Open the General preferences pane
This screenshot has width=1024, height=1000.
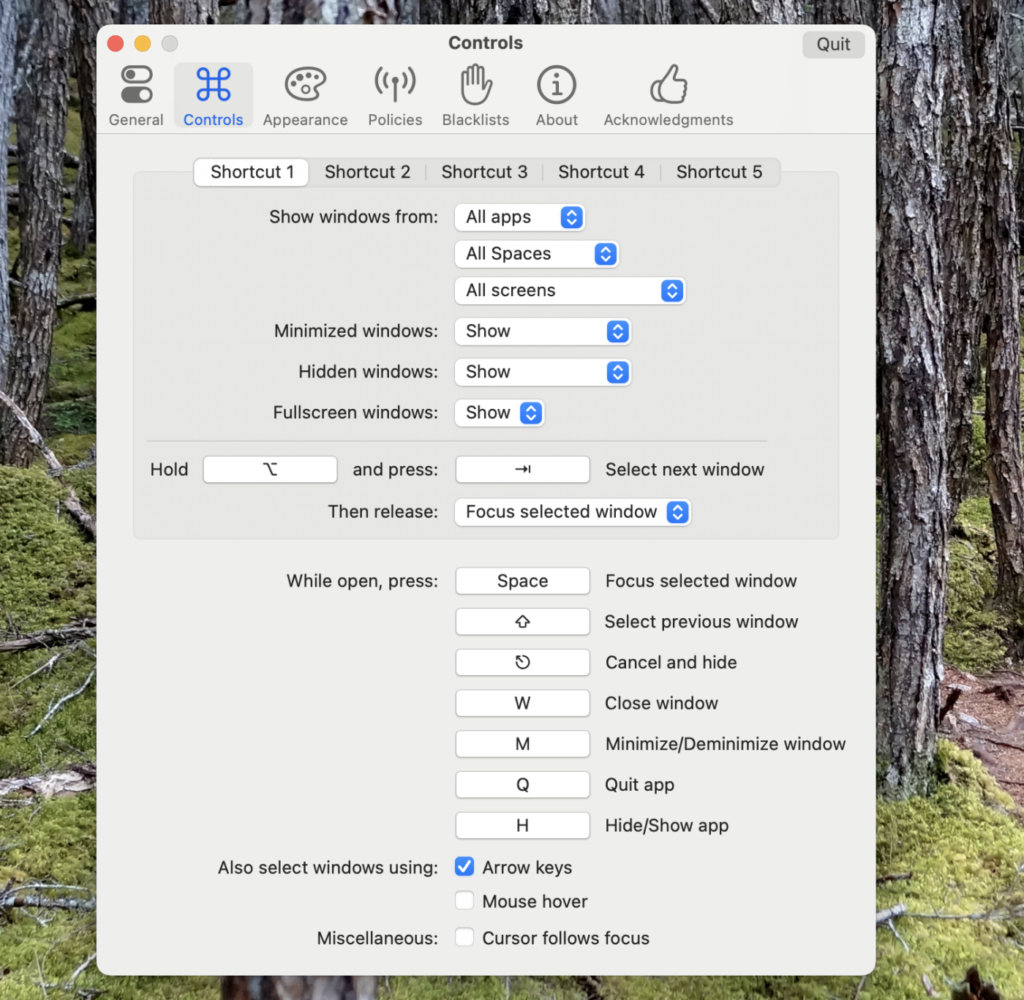(136, 96)
